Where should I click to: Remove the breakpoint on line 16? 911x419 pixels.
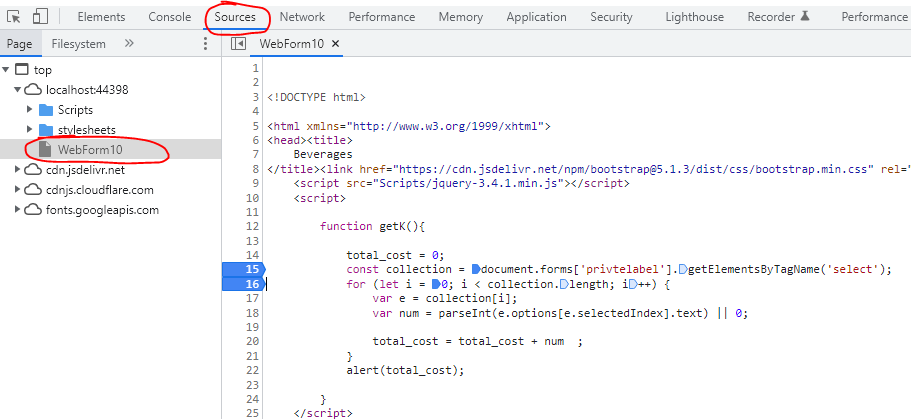pos(243,284)
